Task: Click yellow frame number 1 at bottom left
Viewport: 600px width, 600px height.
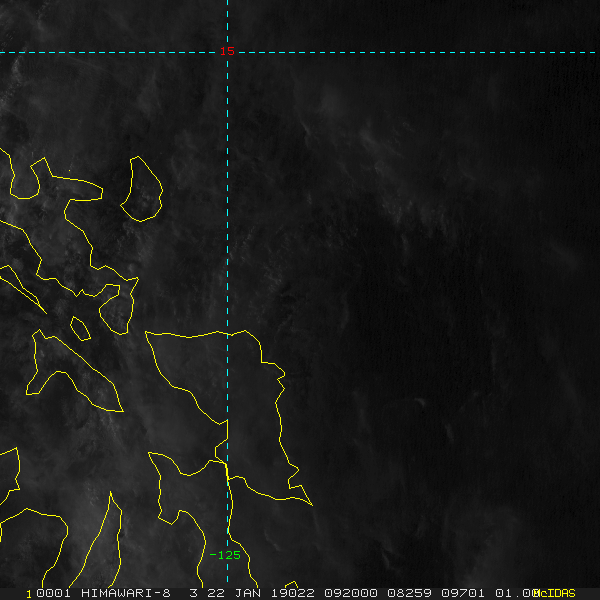Action: pyautogui.click(x=29, y=594)
